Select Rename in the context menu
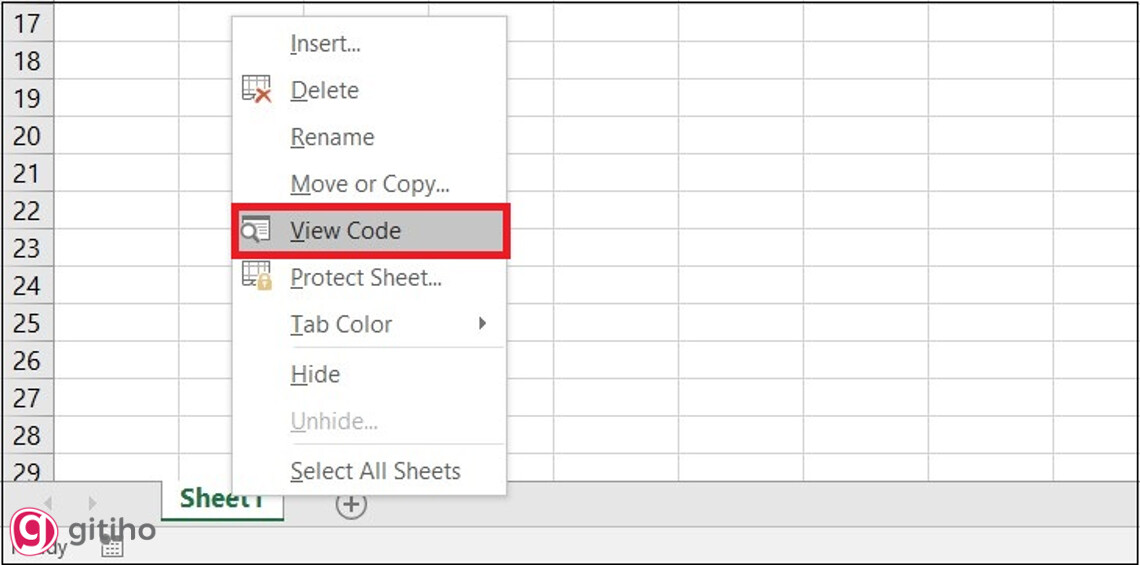The image size is (1140, 565). point(332,138)
